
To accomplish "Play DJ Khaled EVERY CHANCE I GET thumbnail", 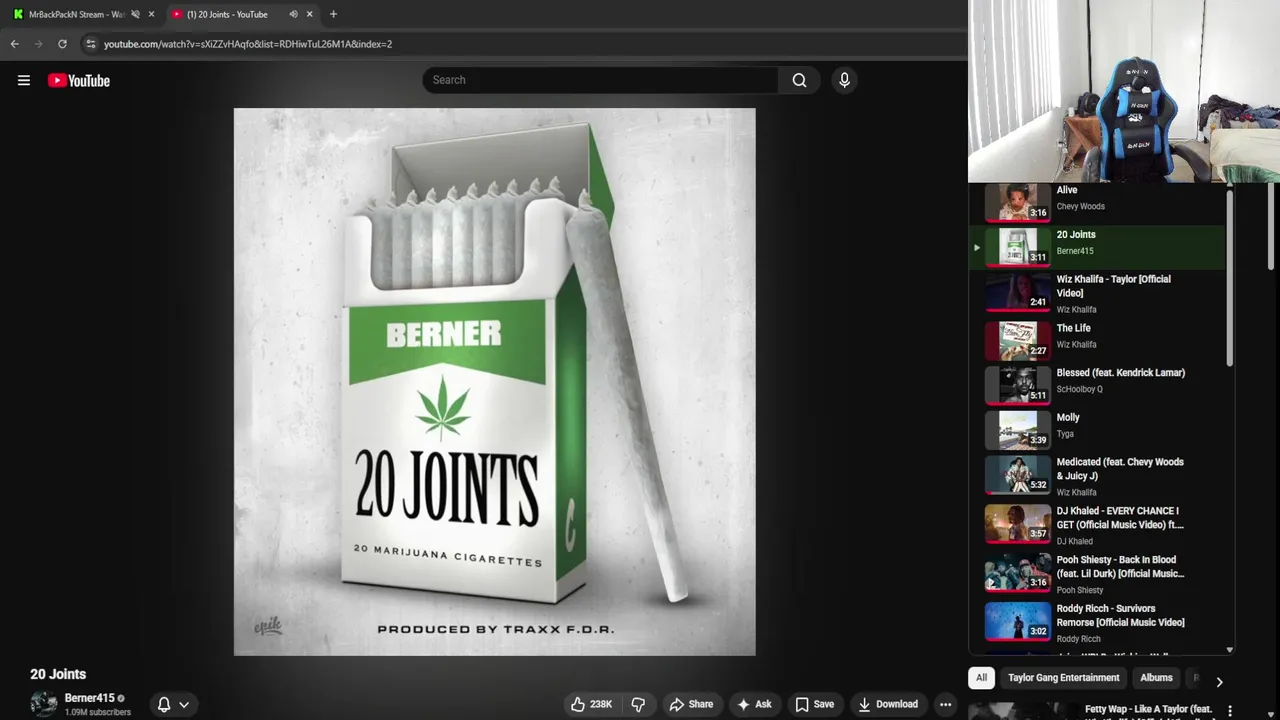I will tap(1018, 524).
